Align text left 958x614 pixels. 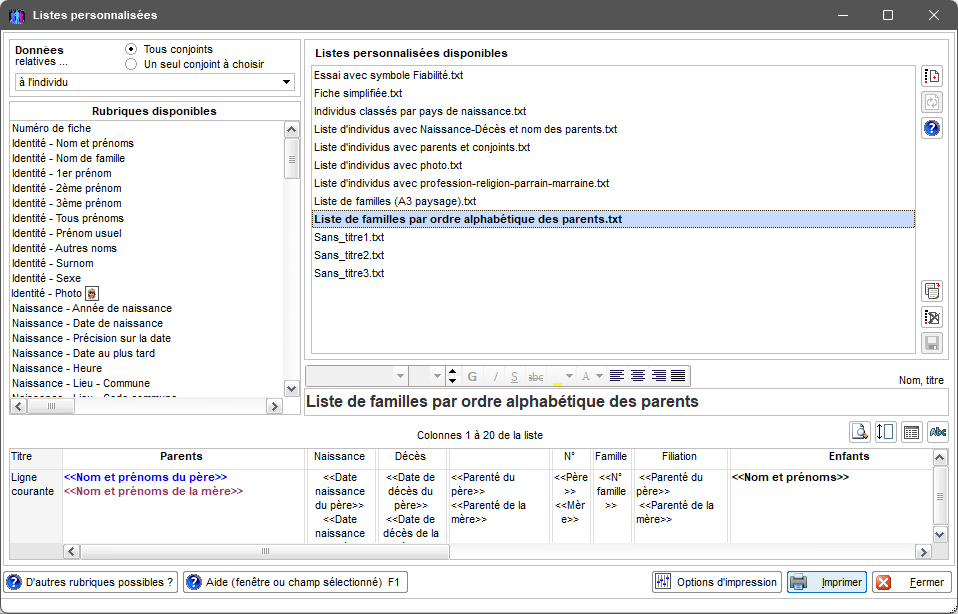pos(617,376)
